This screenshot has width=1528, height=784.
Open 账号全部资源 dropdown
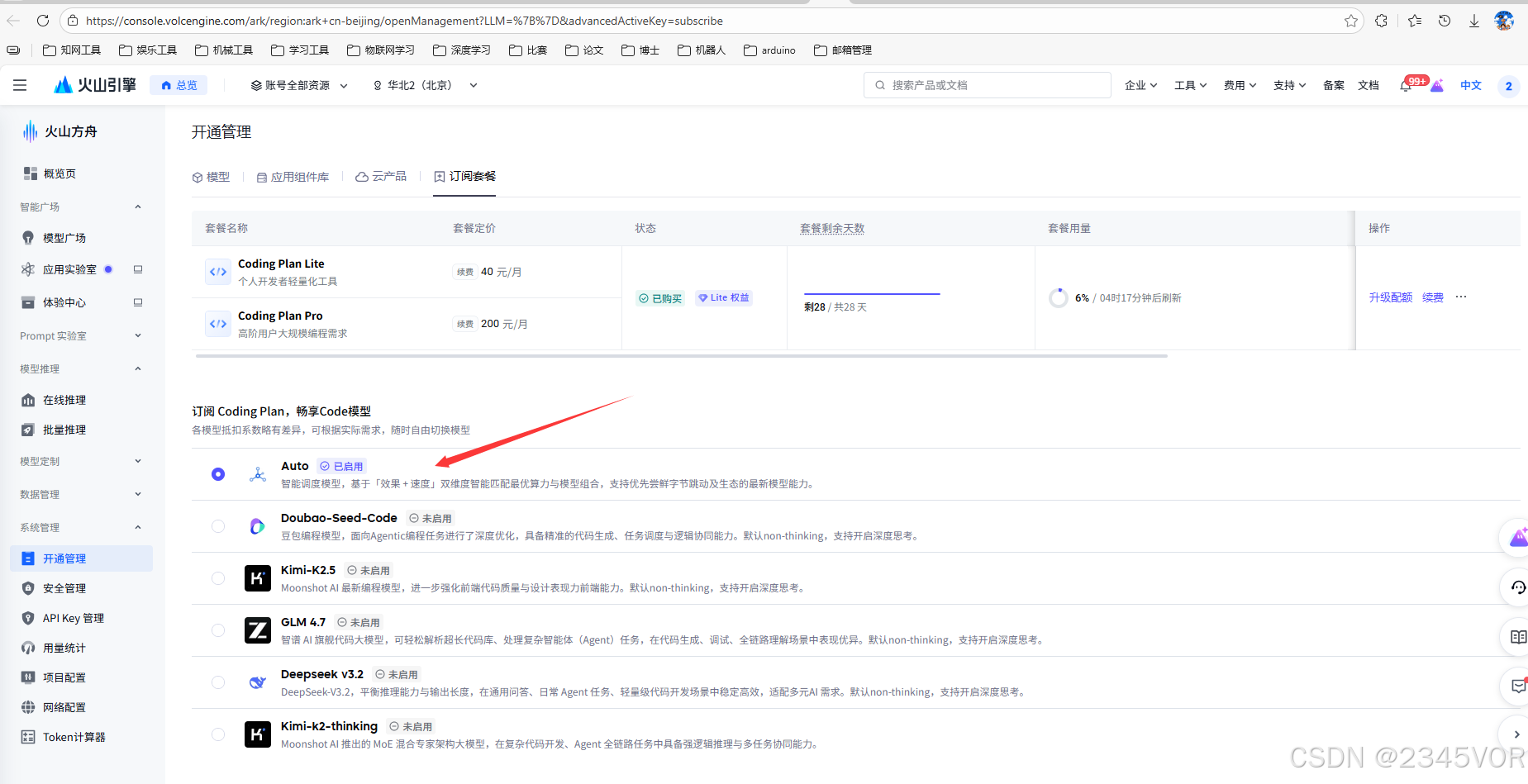click(x=299, y=85)
